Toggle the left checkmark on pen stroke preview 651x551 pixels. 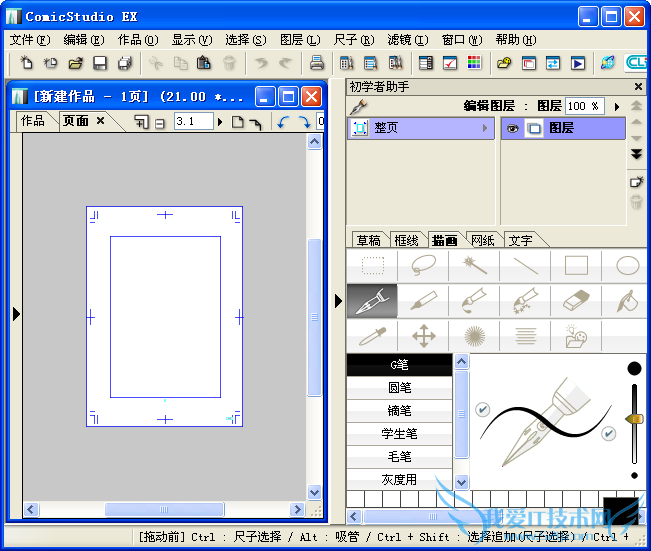pyautogui.click(x=482, y=409)
